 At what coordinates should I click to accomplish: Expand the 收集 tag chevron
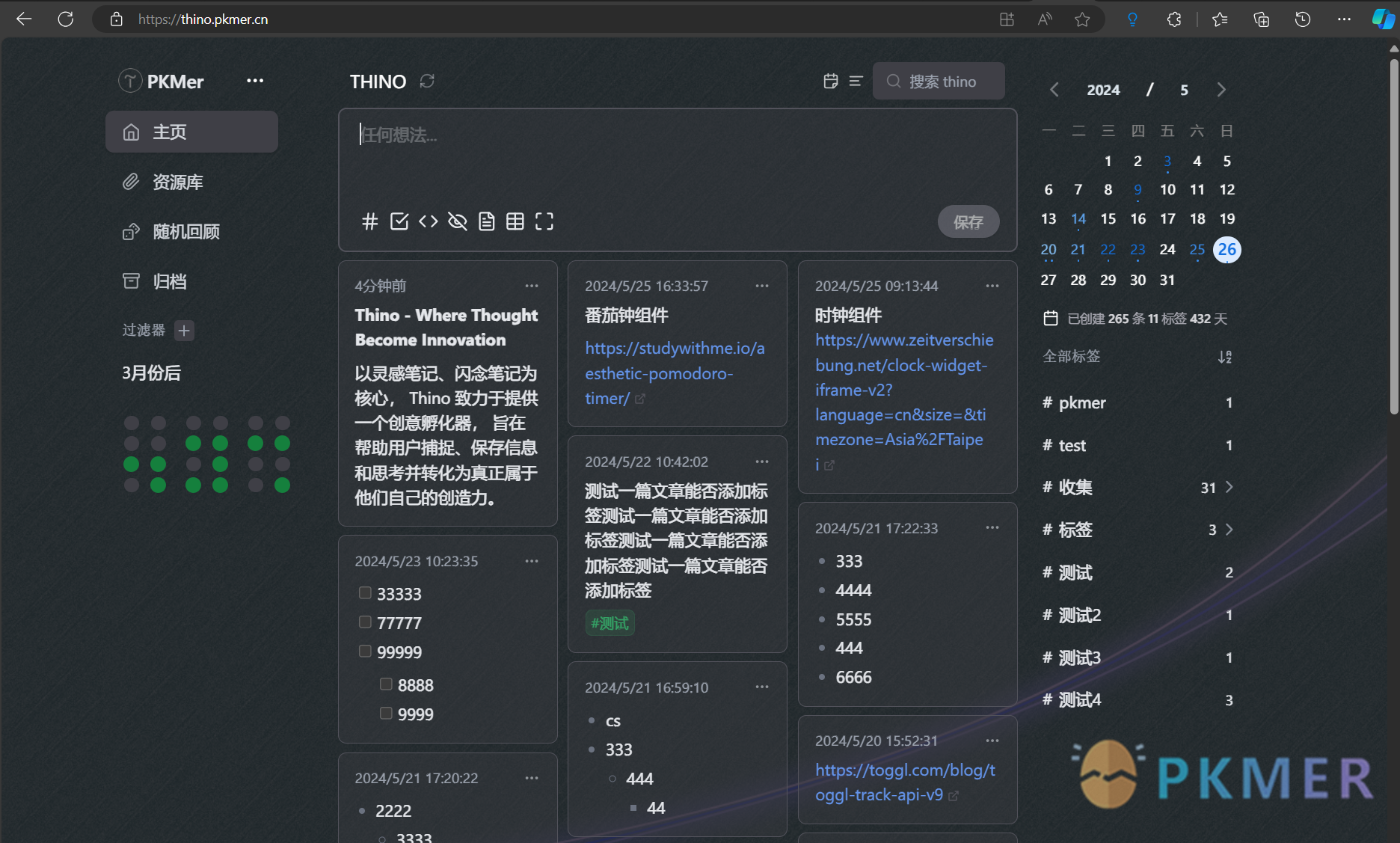pos(1229,488)
